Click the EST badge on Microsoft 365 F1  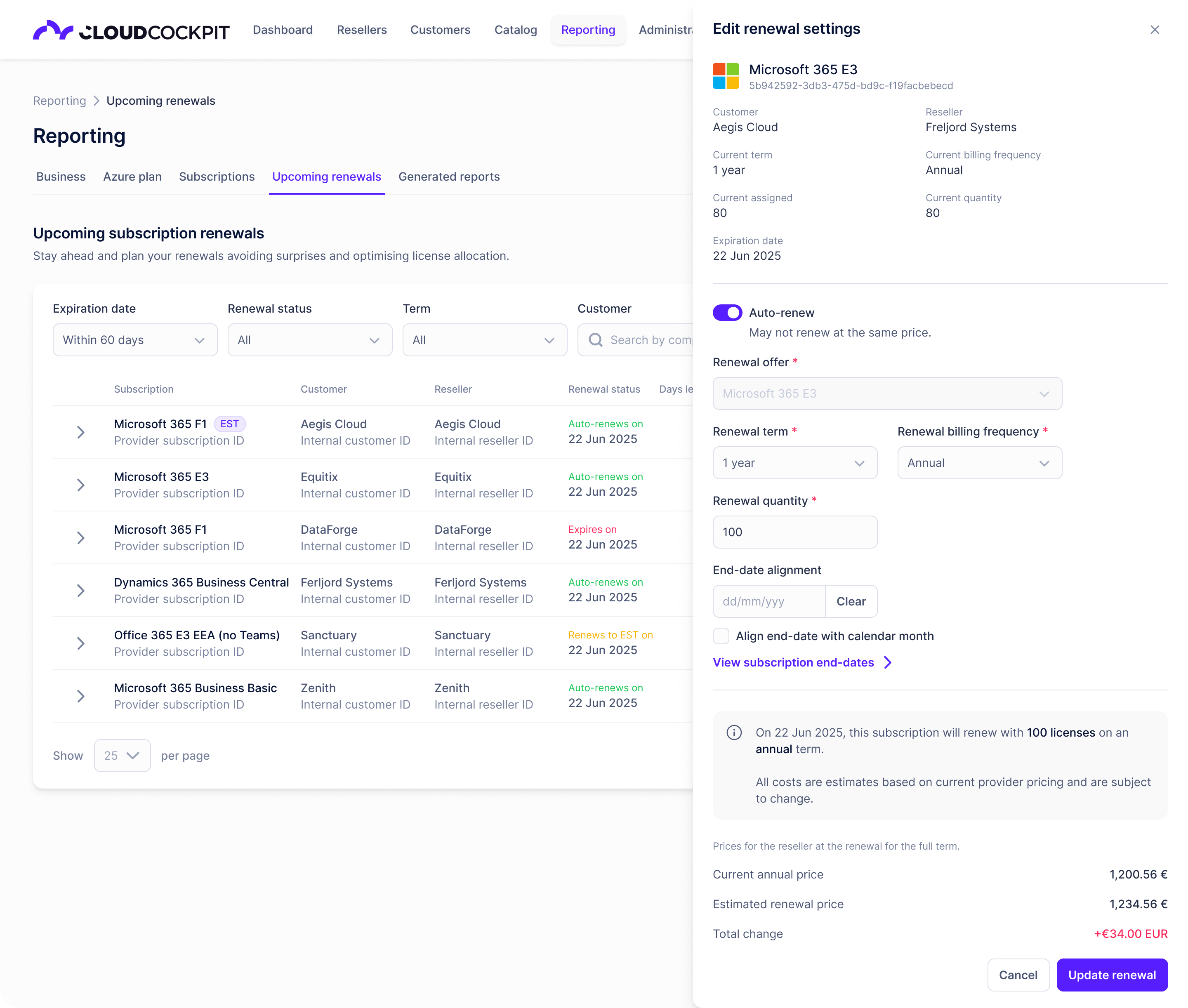pyautogui.click(x=230, y=424)
